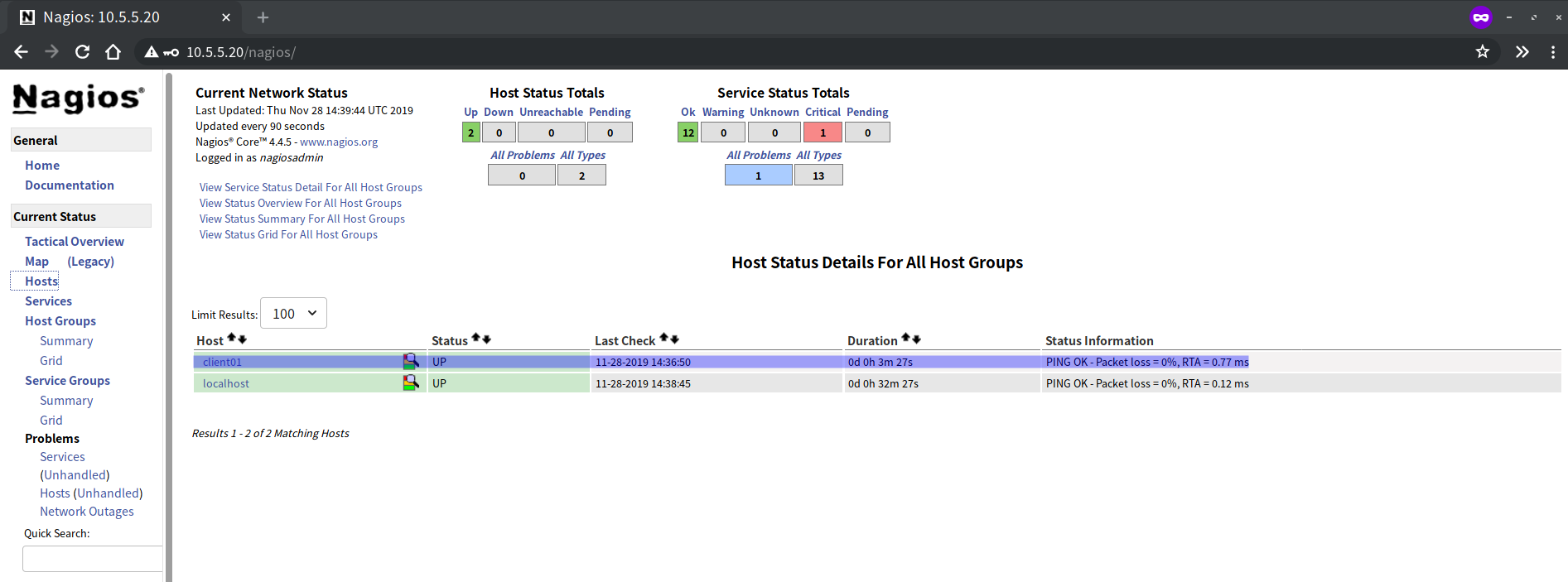Viewport: 1568px width, 582px height.
Task: Sort Last Check column descending arrow
Action: (x=674, y=339)
